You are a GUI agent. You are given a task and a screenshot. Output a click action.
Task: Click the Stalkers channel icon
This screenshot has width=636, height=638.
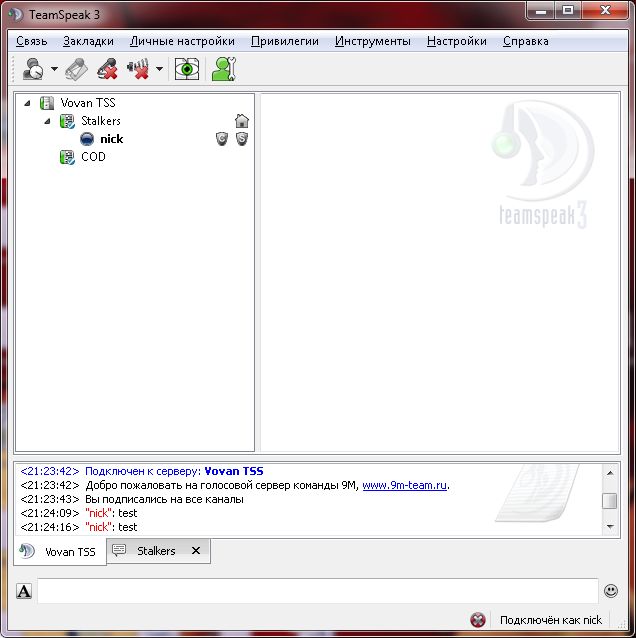[x=67, y=121]
